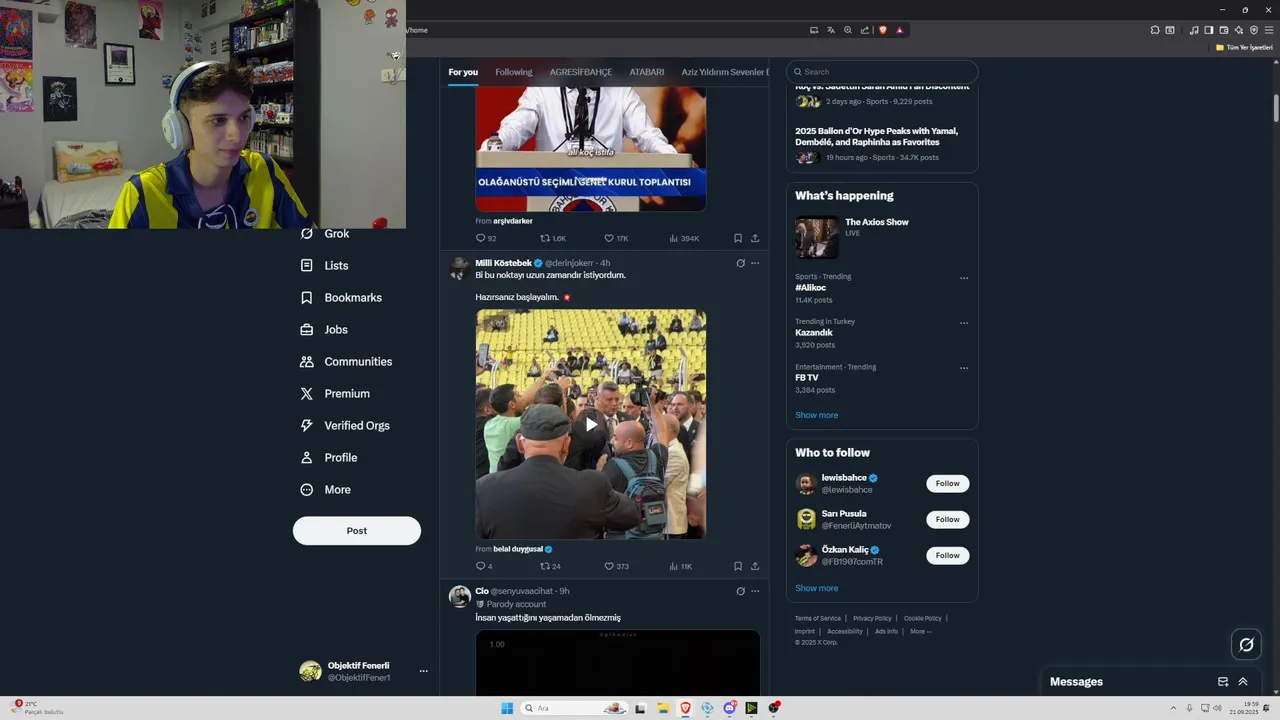
Task: Open the Tüm Yer İşaretleri bookmarks folder
Action: pyautogui.click(x=1244, y=47)
